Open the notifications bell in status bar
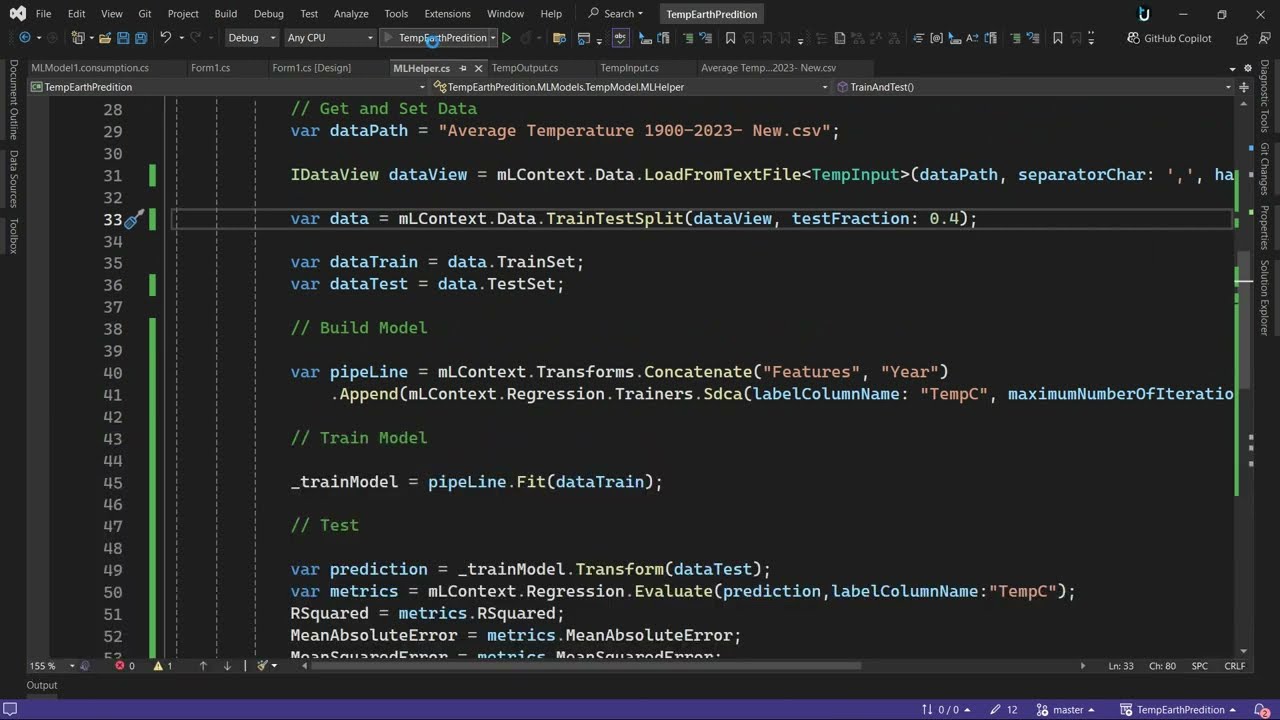Screen dimensions: 1280x720 (x=1260, y=710)
